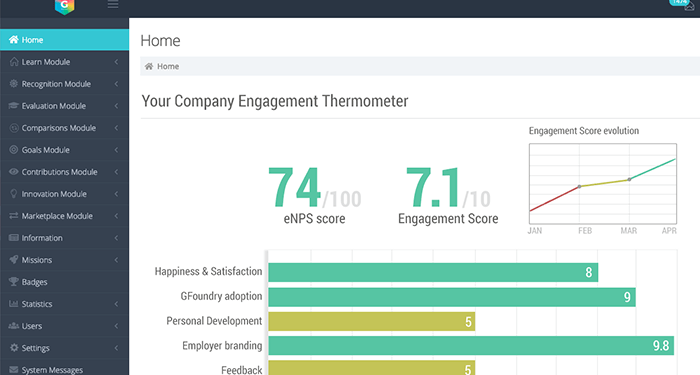Open Contributions Module label

point(59,171)
